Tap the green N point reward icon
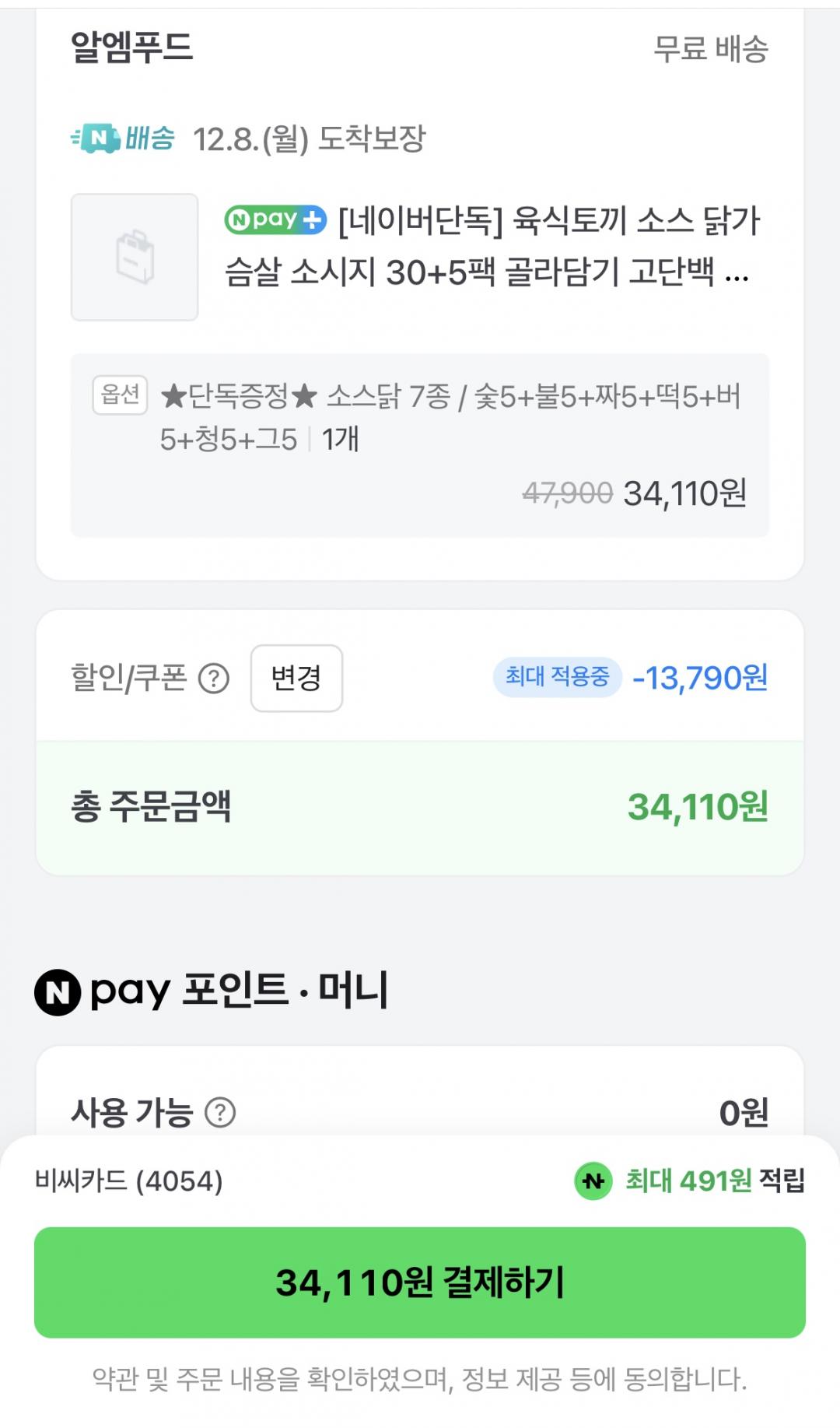 coord(593,1181)
